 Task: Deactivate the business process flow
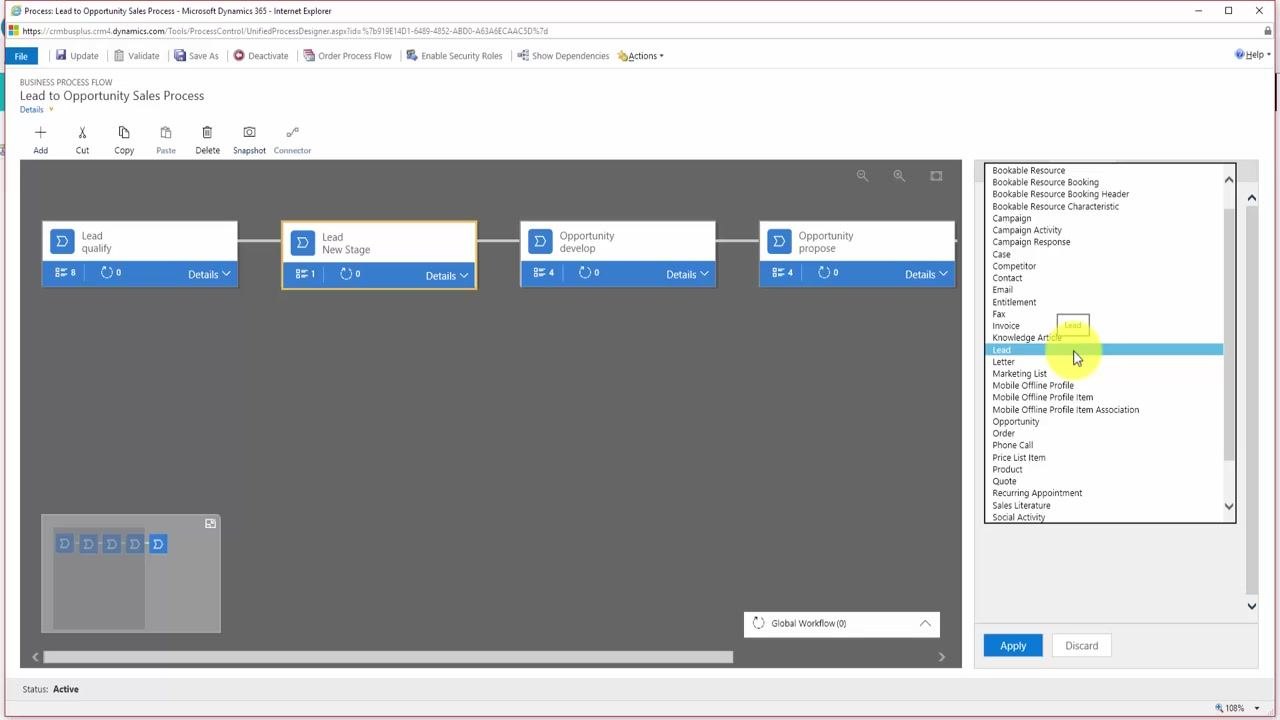[x=261, y=56]
